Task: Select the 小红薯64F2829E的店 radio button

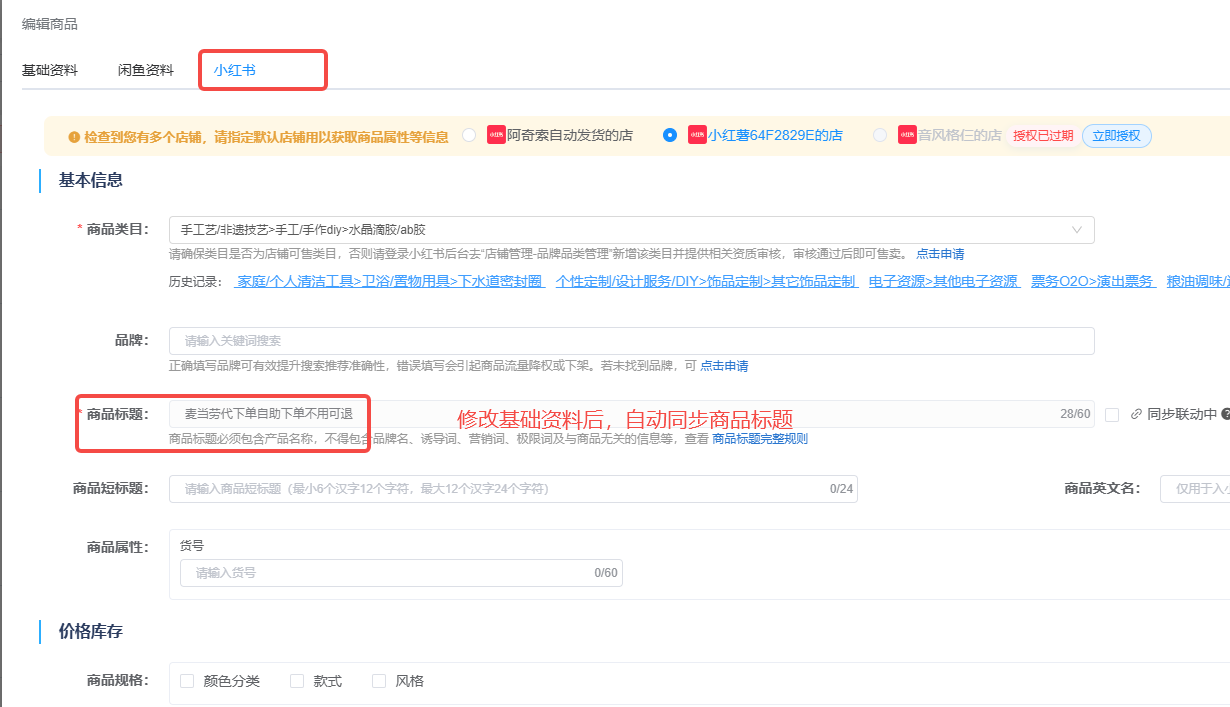Action: [670, 135]
